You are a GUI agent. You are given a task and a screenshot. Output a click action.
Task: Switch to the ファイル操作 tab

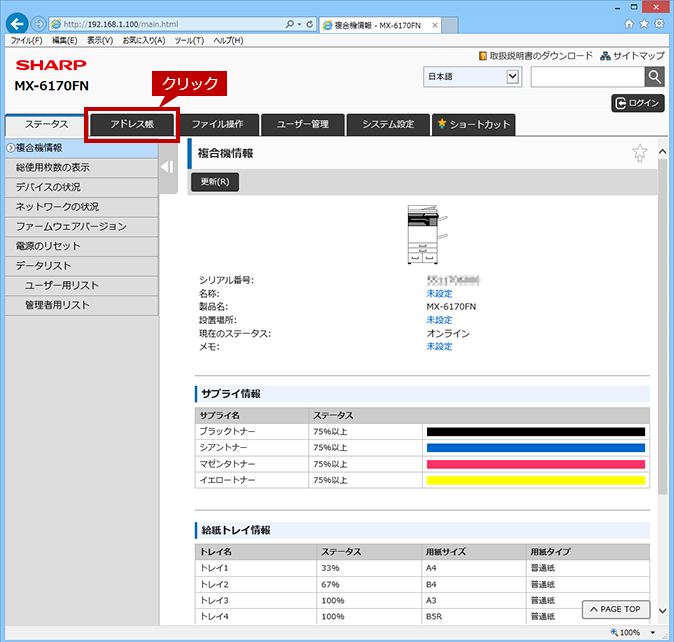(x=218, y=125)
